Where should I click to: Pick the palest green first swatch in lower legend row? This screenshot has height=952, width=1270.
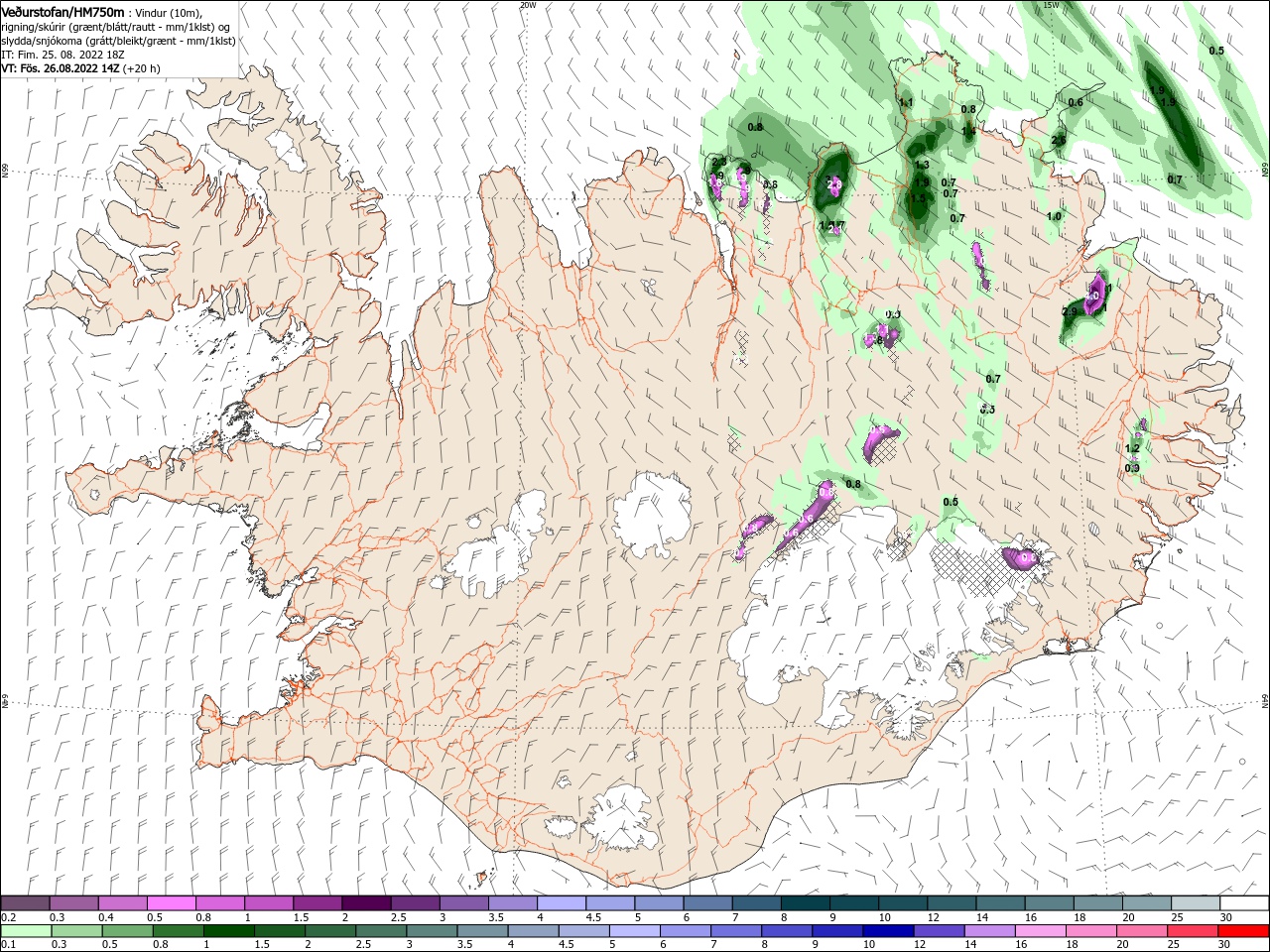click(x=26, y=931)
